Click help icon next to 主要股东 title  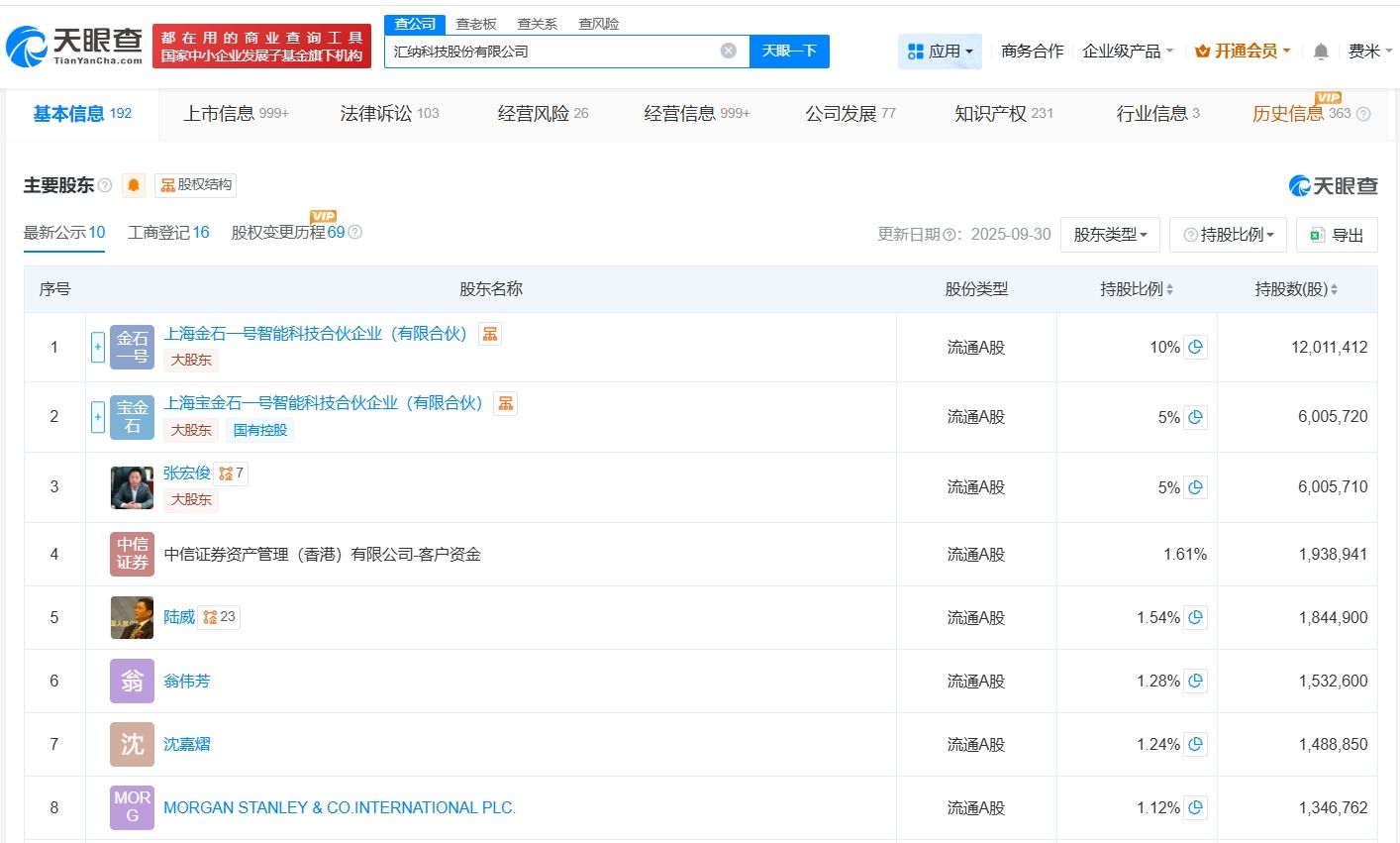[x=105, y=185]
